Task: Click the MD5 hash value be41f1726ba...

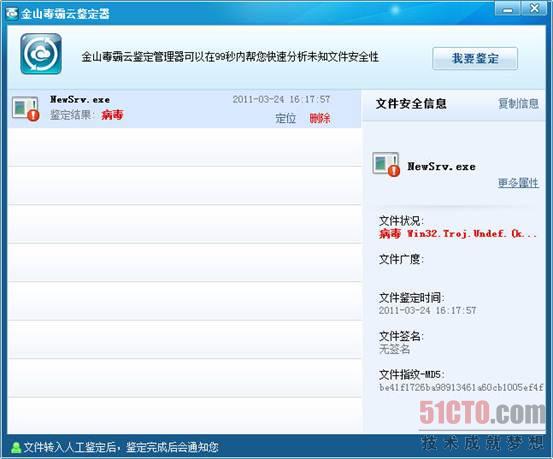Action: click(461, 387)
